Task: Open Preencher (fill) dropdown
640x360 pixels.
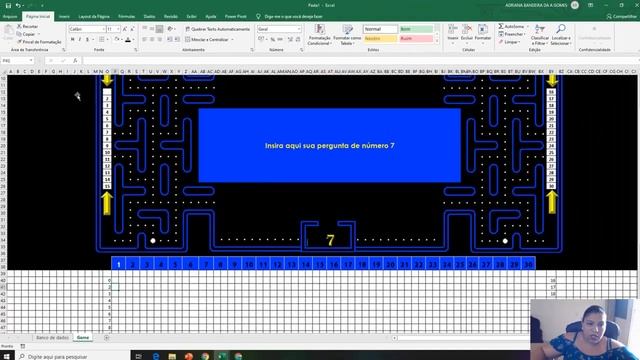Action: click(x=512, y=34)
